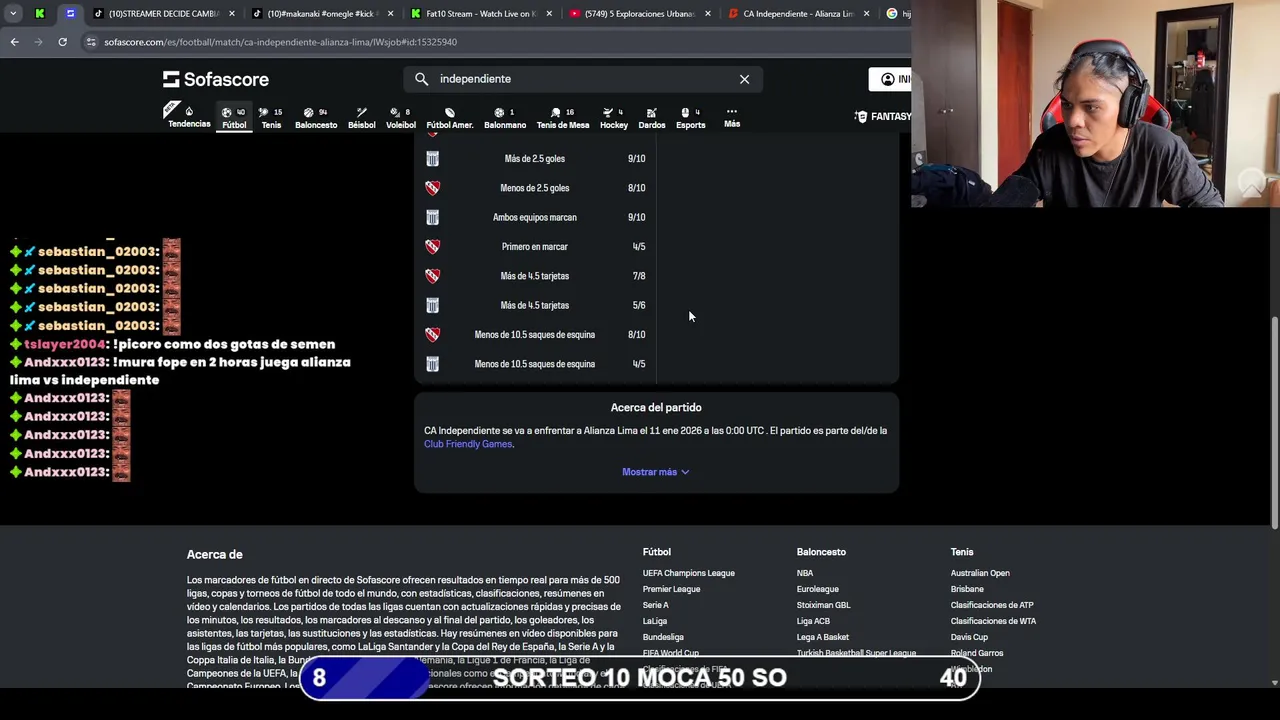This screenshot has width=1280, height=720.
Task: Open the Australian Open footer link
Action: tap(980, 573)
